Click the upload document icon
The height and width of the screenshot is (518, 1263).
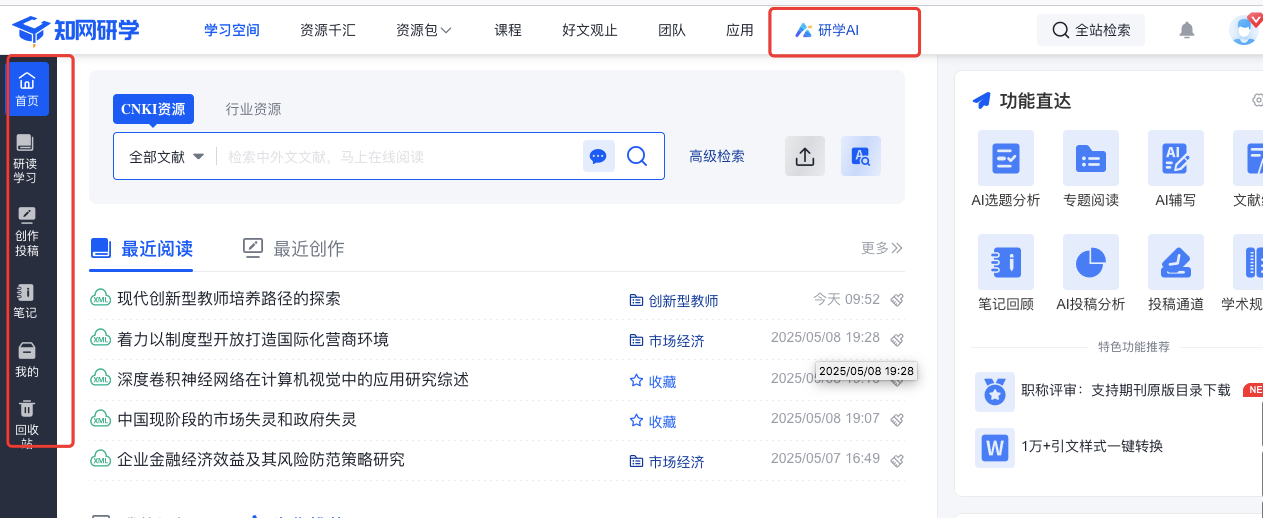(x=805, y=156)
